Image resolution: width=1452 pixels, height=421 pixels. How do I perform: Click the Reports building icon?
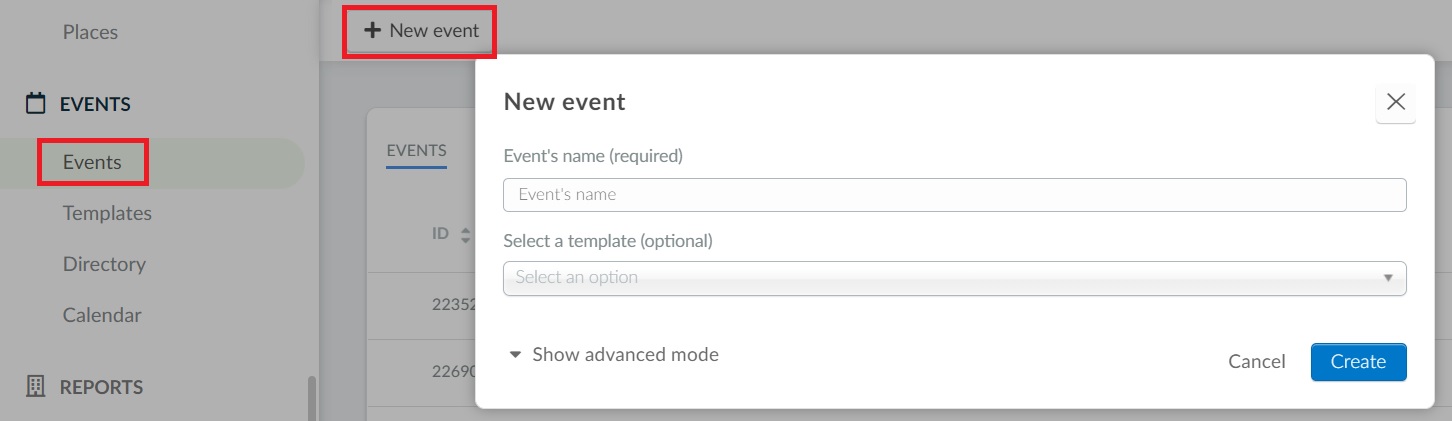coord(36,387)
